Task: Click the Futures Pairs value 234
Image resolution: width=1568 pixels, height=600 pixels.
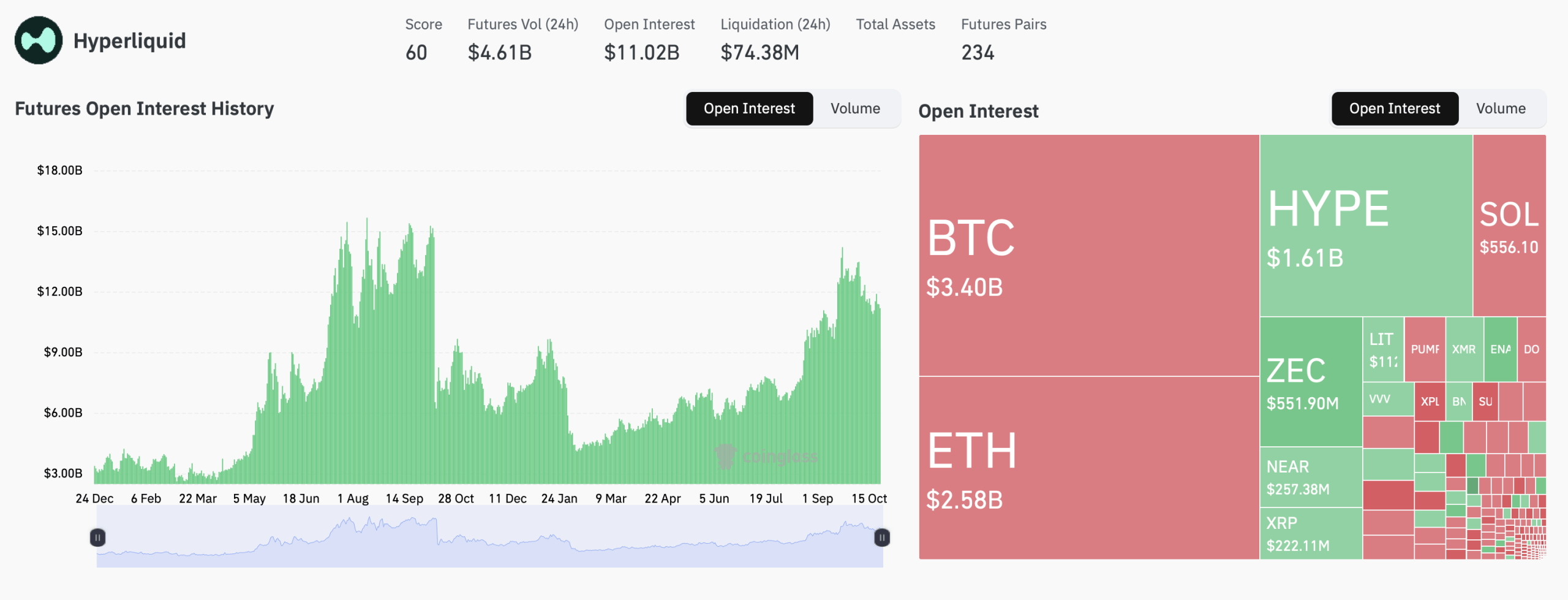Action: pyautogui.click(x=978, y=53)
